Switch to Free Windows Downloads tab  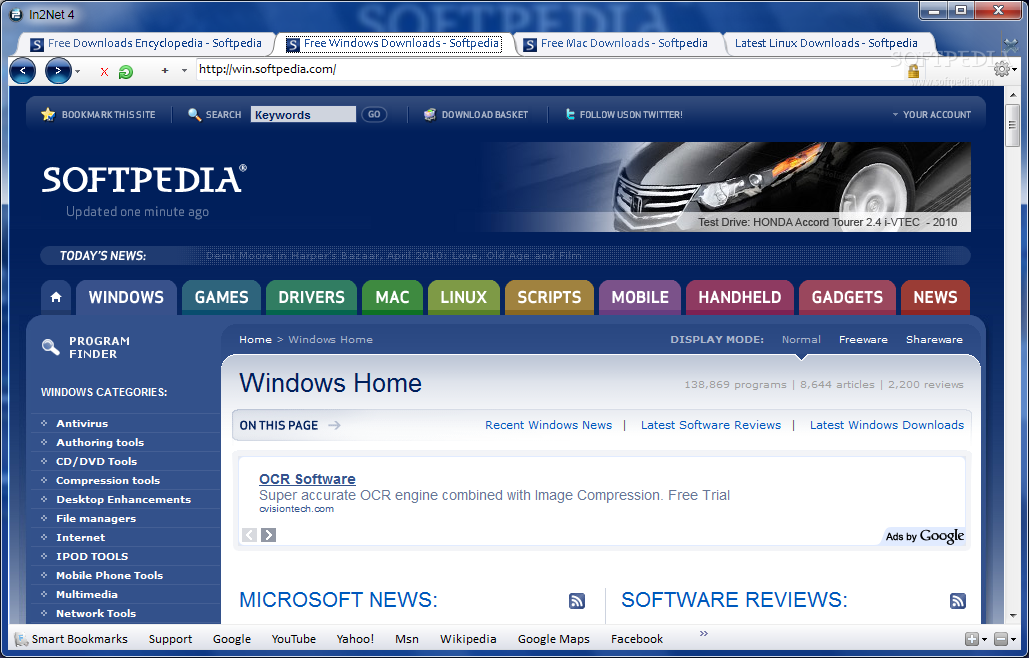[394, 43]
